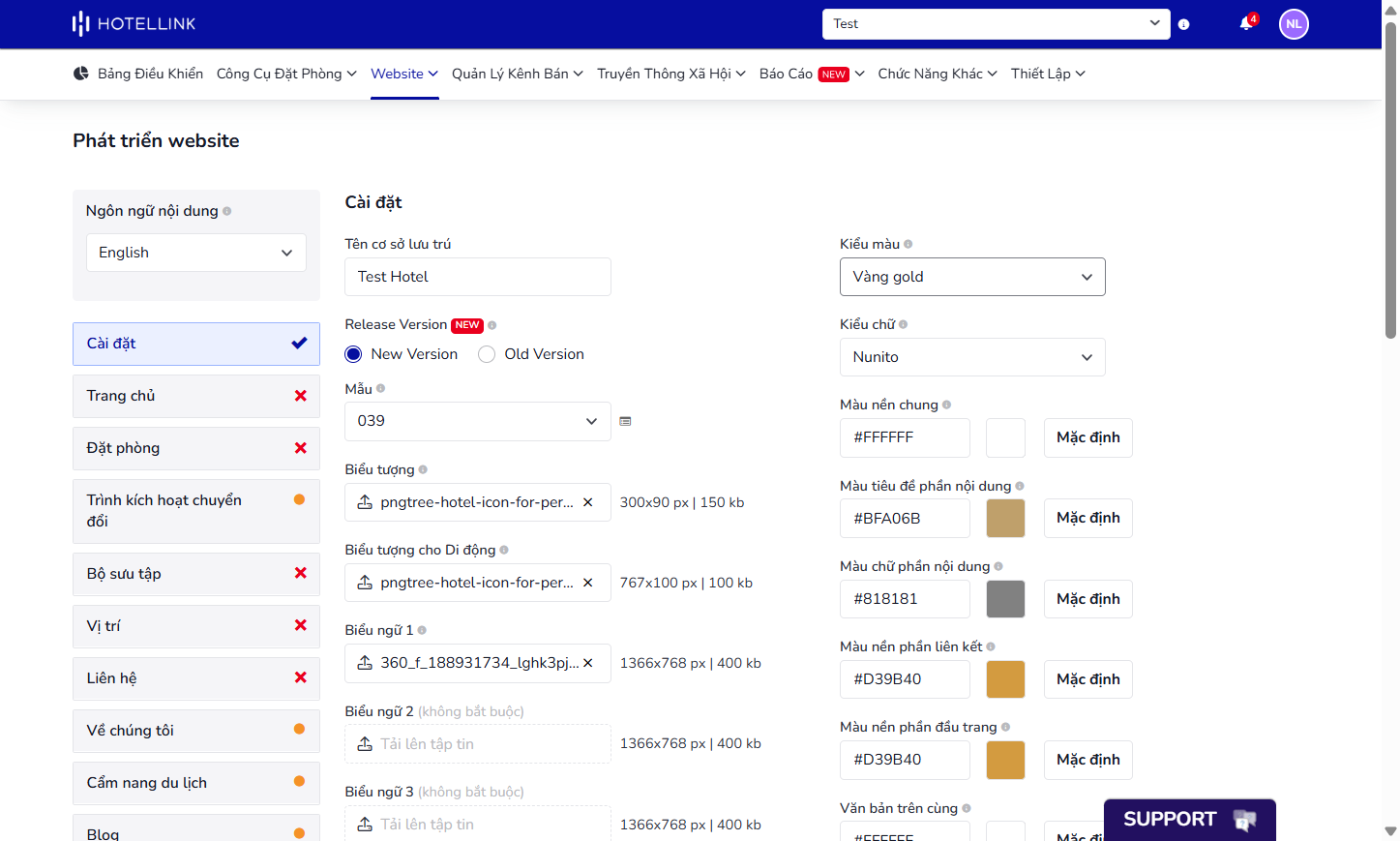Open Trình kích hoạt chuyển đổi section

click(x=196, y=511)
